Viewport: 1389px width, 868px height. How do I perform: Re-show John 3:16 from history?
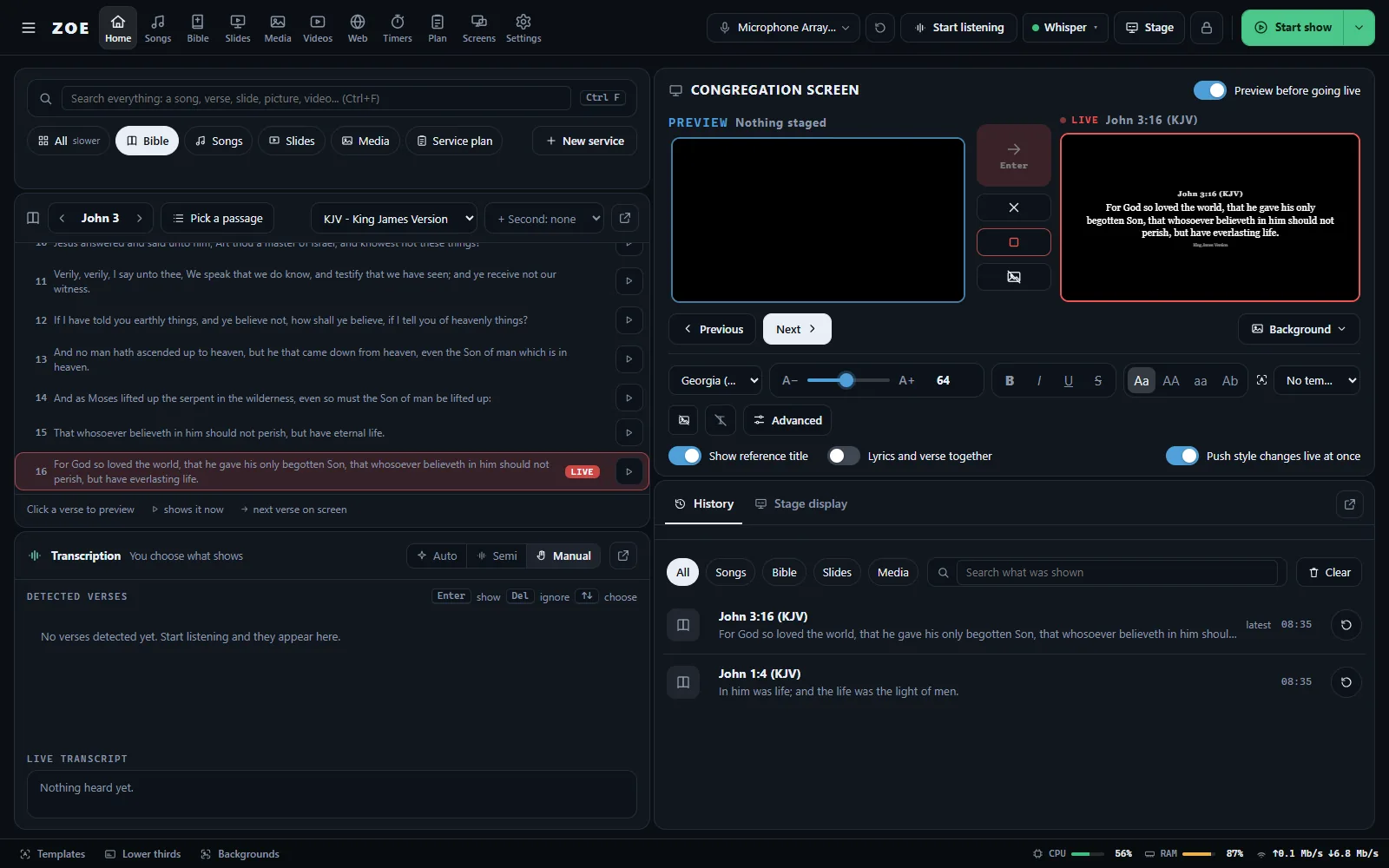(1346, 625)
